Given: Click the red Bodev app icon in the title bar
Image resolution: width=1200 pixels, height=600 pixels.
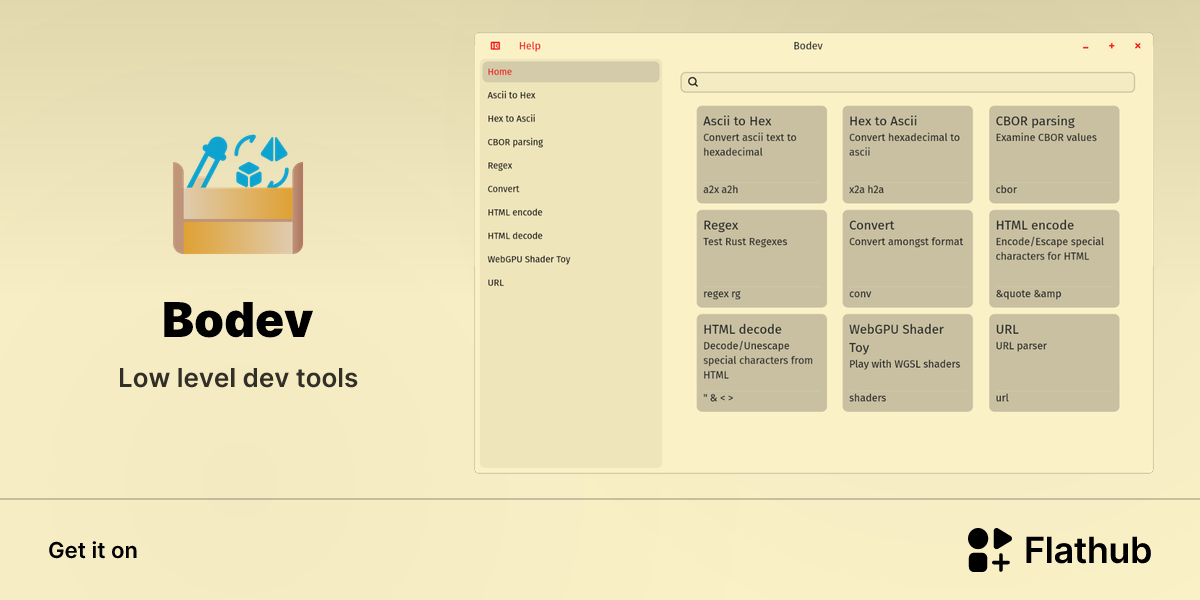Looking at the screenshot, I should click(495, 46).
